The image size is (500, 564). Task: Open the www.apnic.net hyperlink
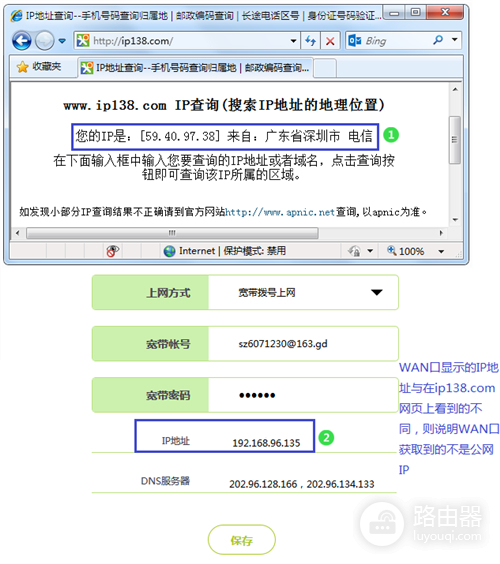[280, 212]
